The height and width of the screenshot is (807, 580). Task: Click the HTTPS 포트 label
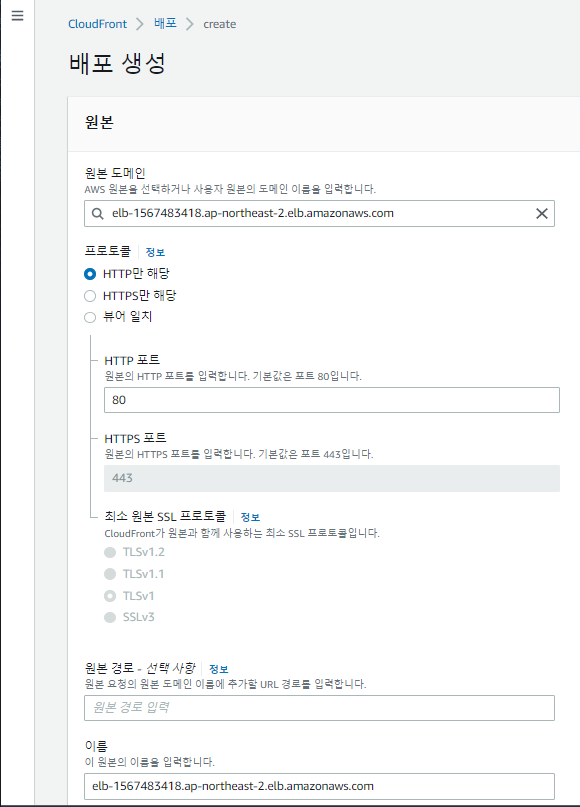(135, 438)
